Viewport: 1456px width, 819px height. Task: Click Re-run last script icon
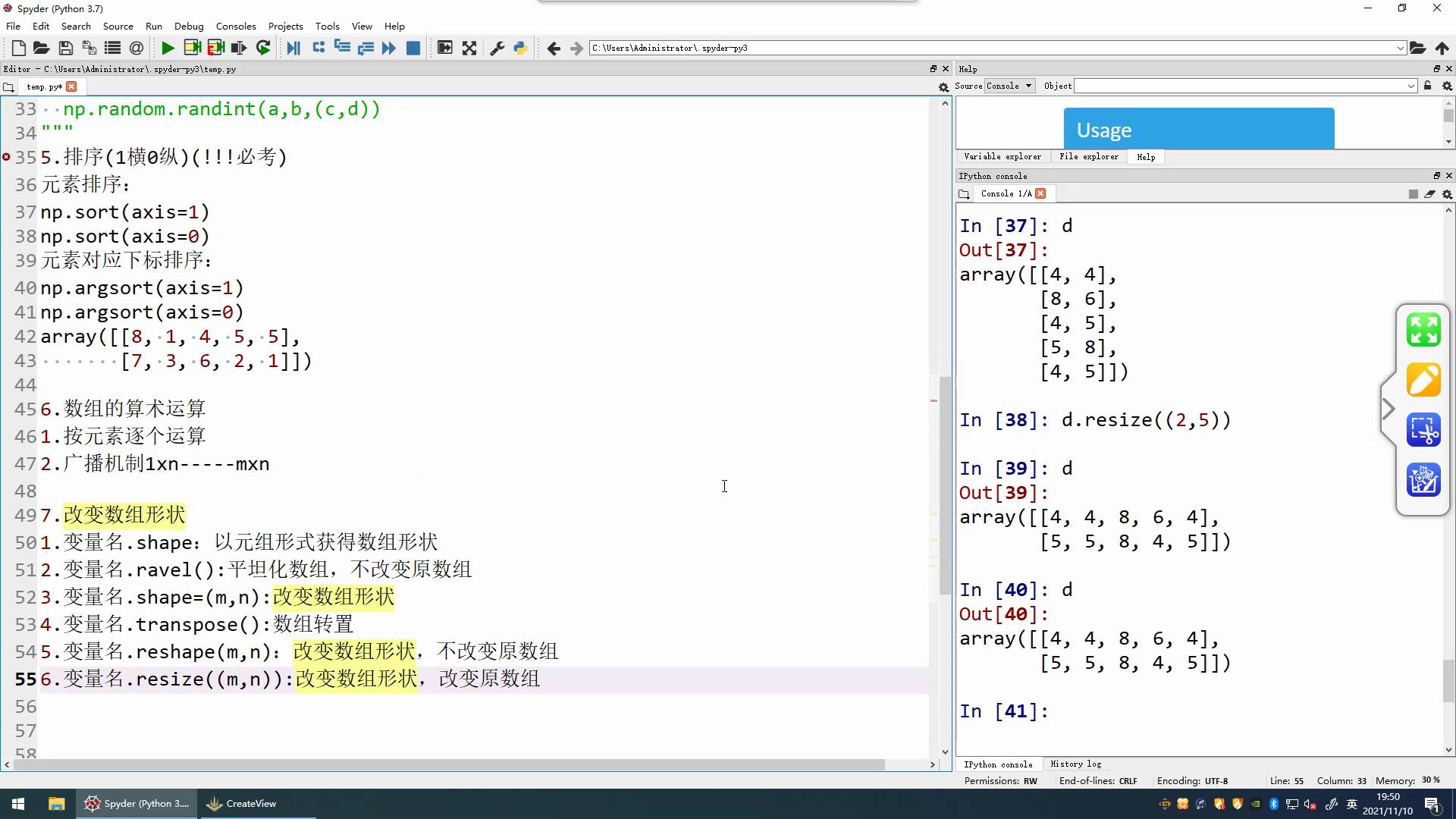point(263,48)
